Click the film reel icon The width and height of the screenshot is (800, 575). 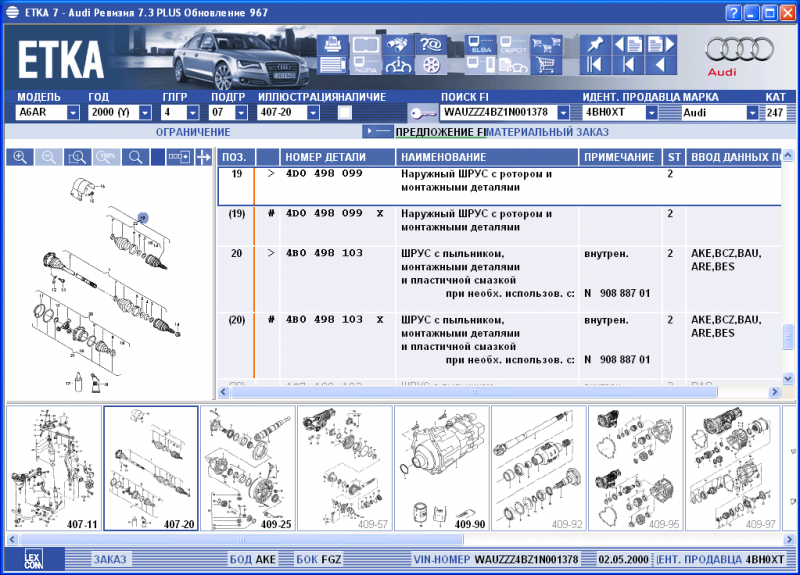click(x=431, y=65)
